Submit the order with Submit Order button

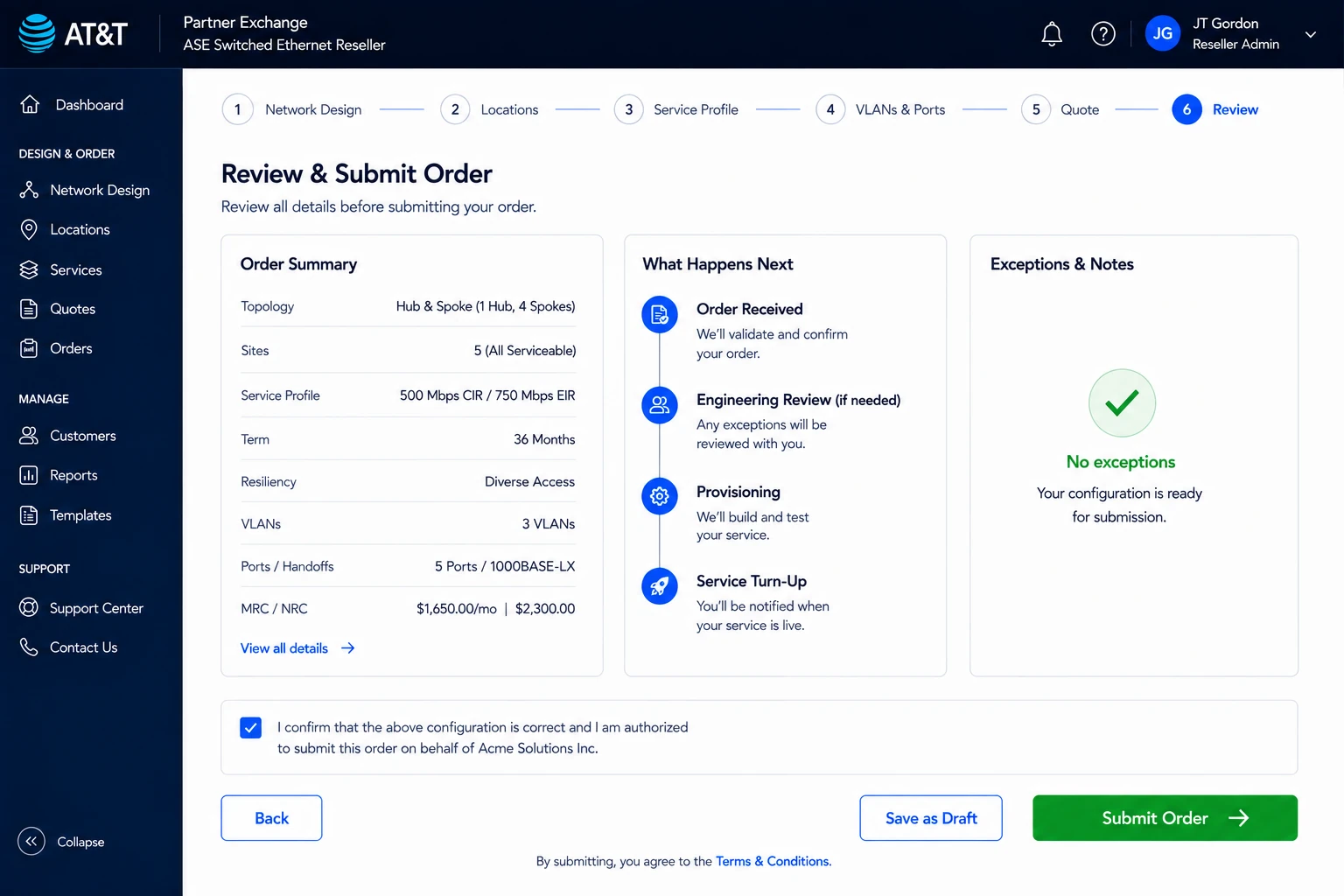coord(1165,818)
